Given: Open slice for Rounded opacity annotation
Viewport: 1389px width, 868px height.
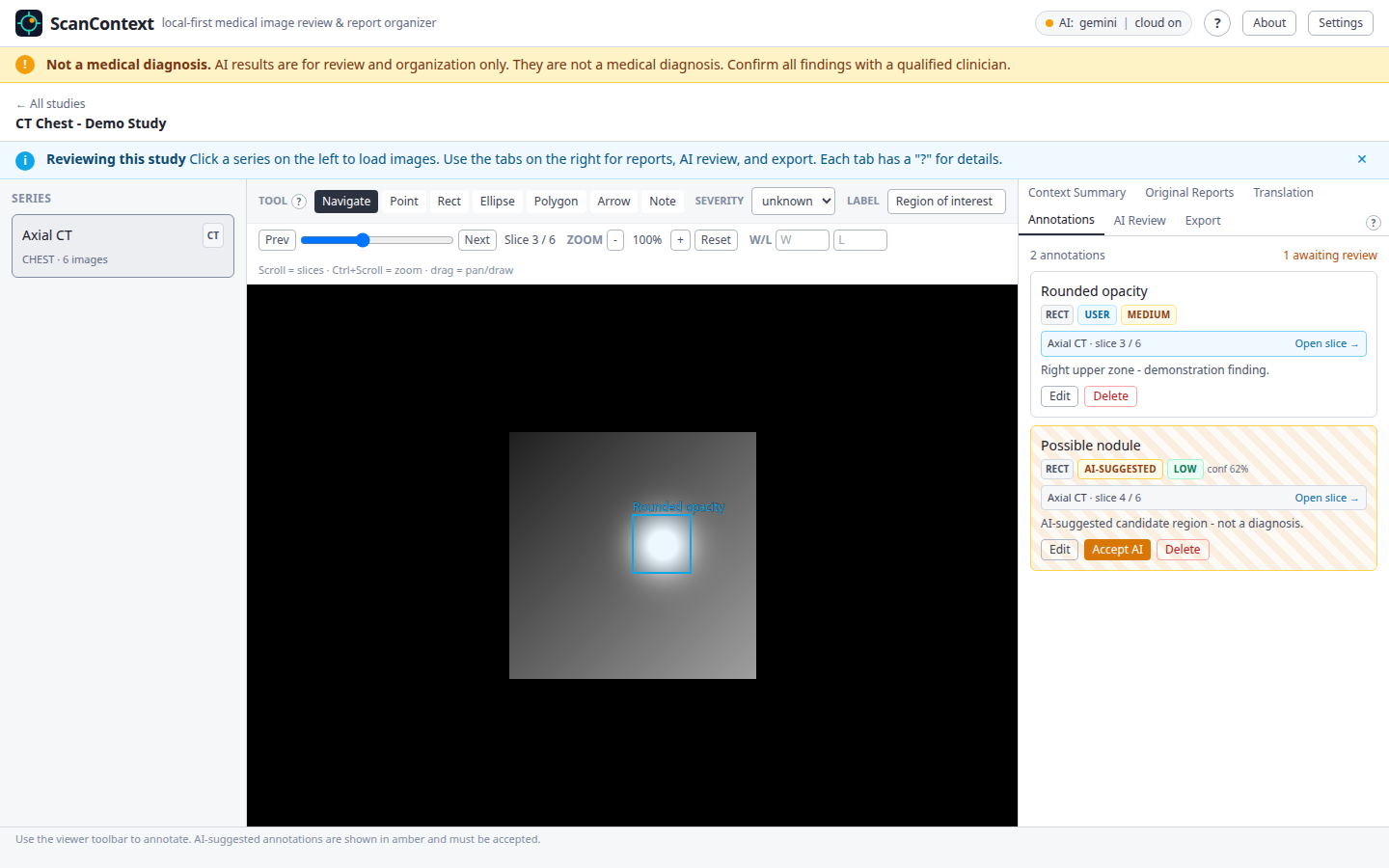Looking at the screenshot, I should click(1326, 343).
